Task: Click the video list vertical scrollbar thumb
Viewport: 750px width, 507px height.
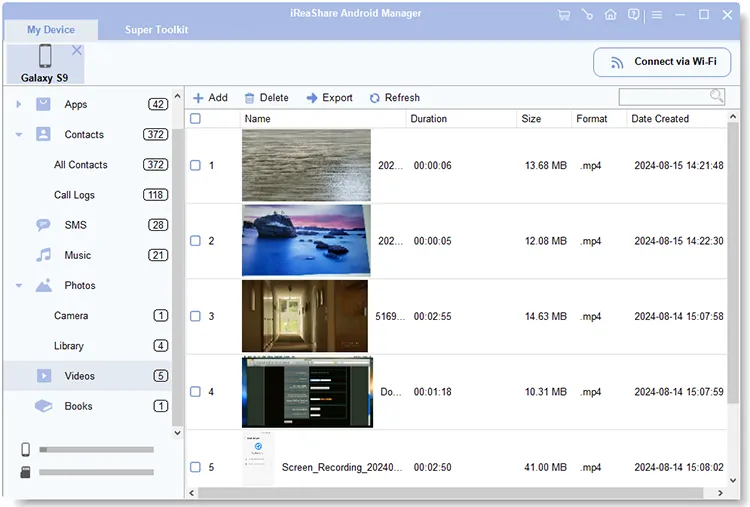Action: 733,263
